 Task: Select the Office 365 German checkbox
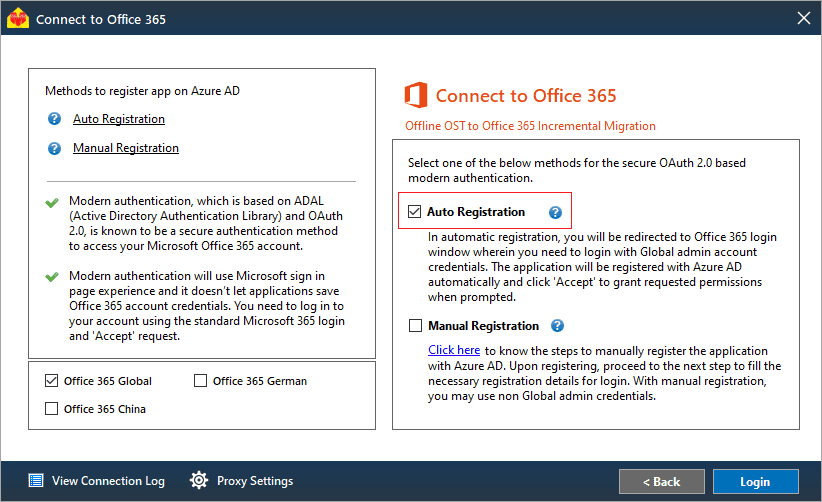click(x=200, y=380)
